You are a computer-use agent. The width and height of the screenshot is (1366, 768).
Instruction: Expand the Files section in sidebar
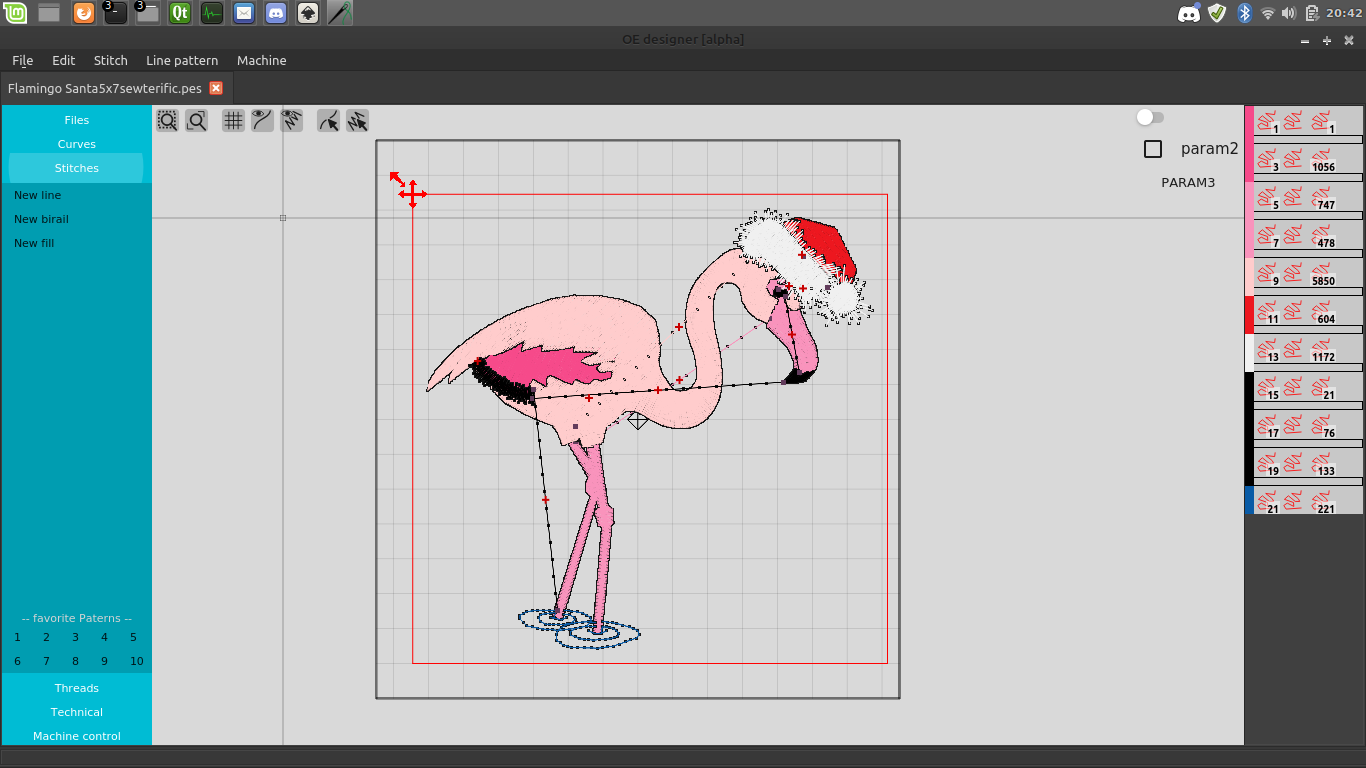click(76, 120)
